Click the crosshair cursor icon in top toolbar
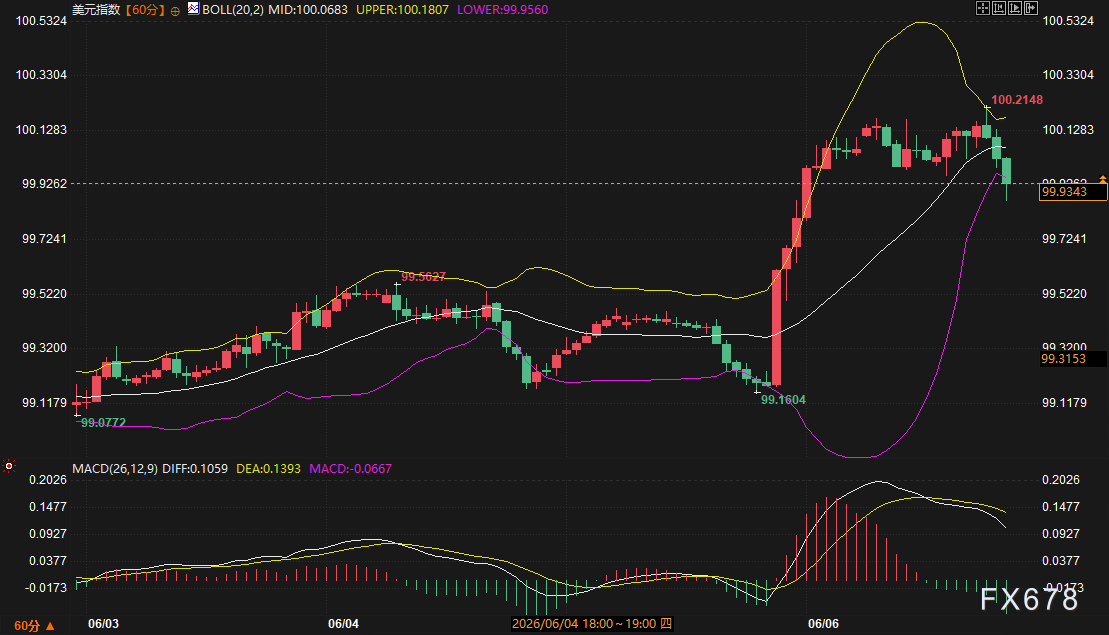Image resolution: width=1109 pixels, height=635 pixels. coord(983,8)
